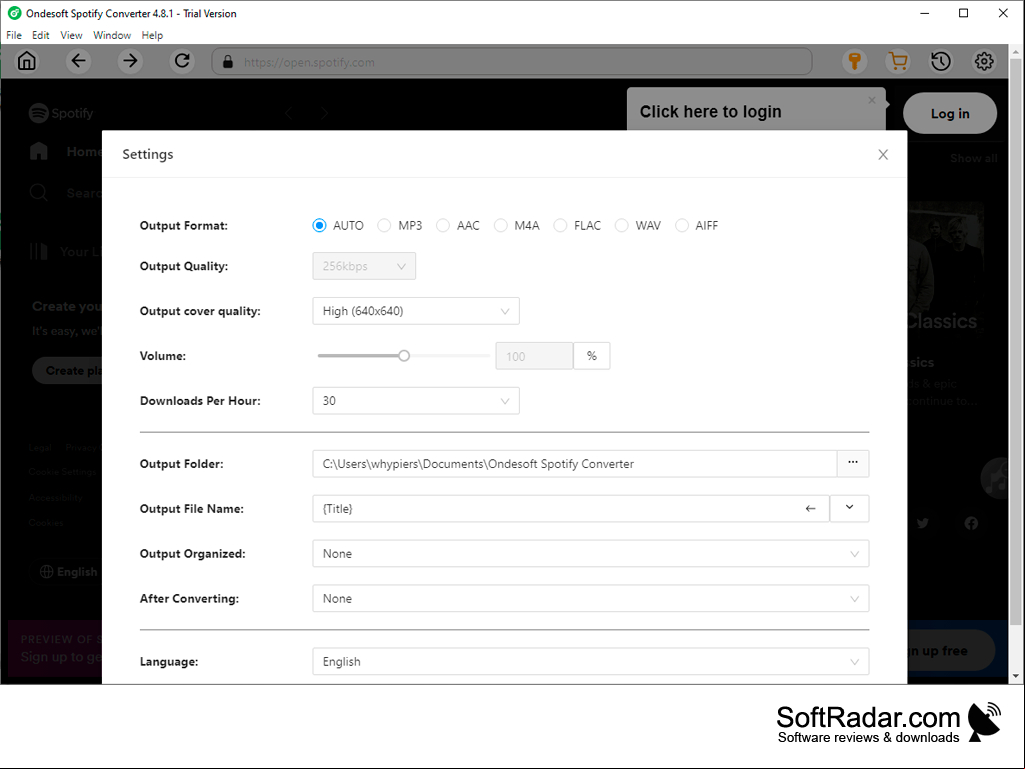Navigate forward with the right arrow
The image size is (1025, 769).
pyautogui.click(x=130, y=61)
